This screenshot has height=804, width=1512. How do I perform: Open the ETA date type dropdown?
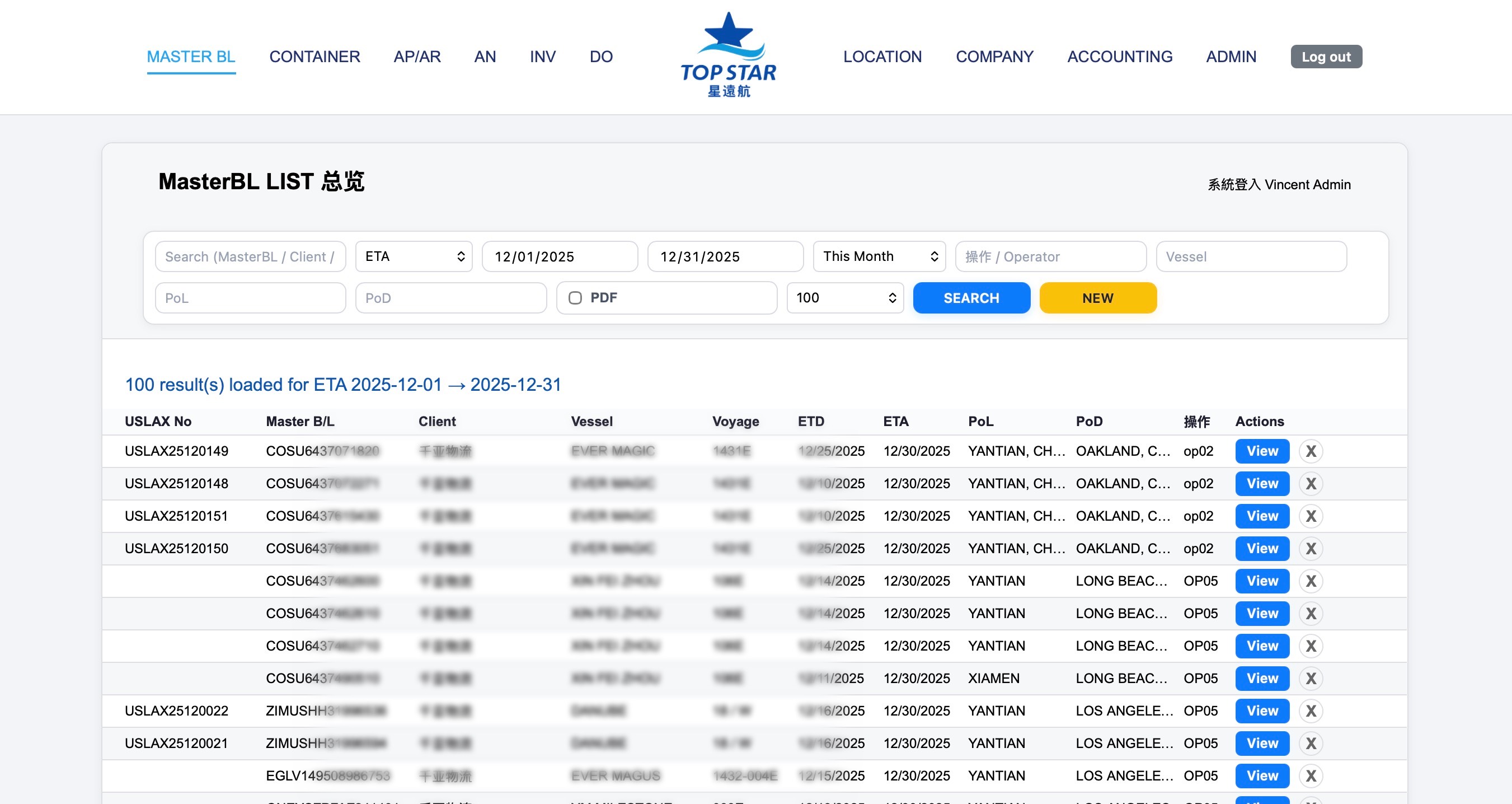[x=414, y=256]
